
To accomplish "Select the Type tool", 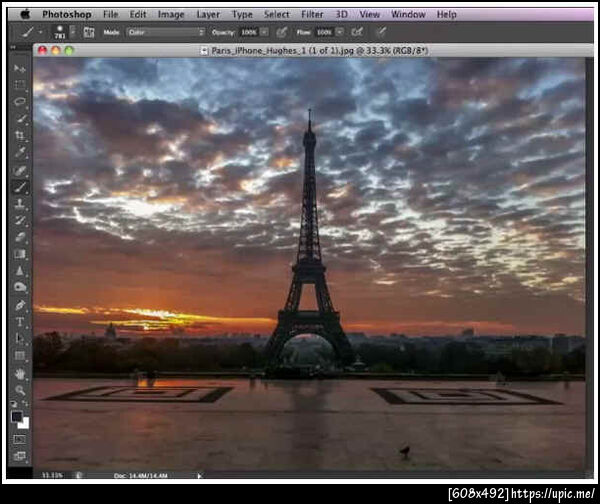I will click(x=19, y=322).
